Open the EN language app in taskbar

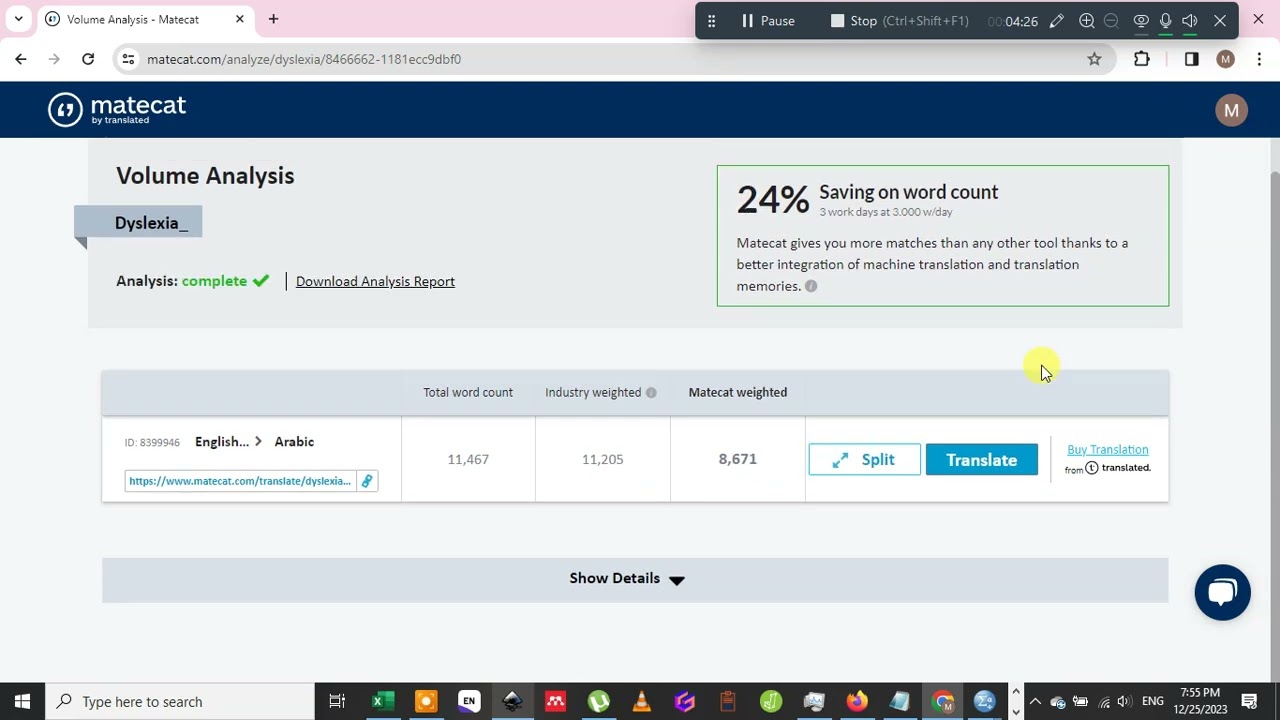click(468, 701)
